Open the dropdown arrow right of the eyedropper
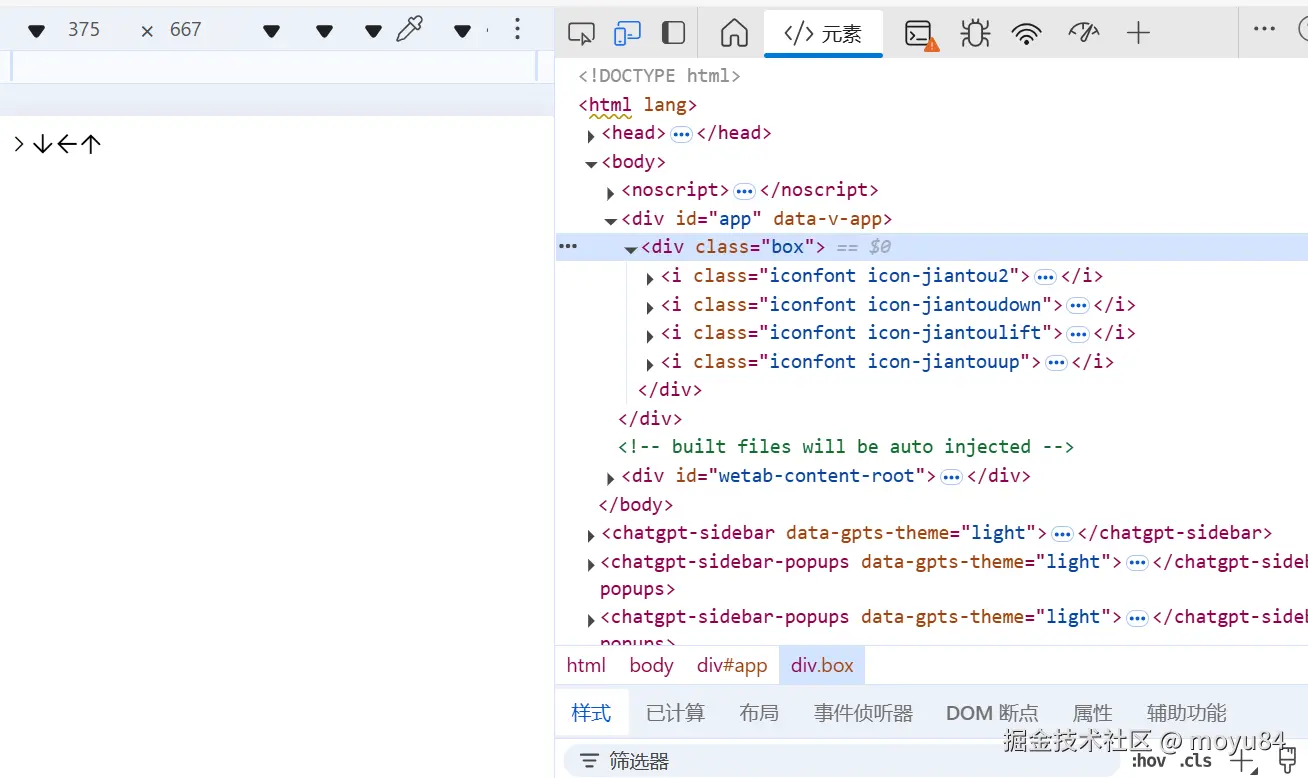This screenshot has width=1308, height=778. point(462,31)
